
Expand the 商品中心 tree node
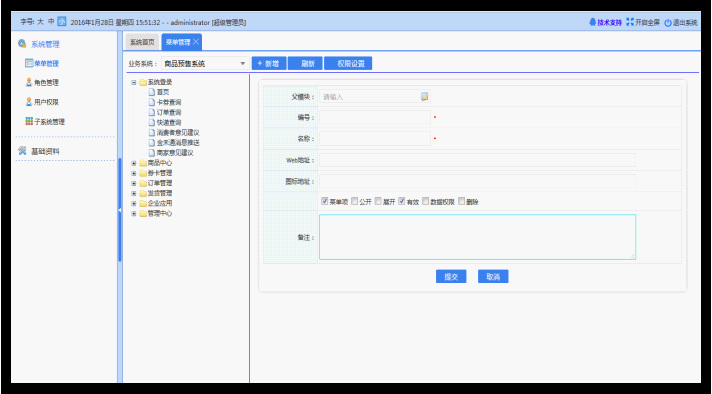134,163
